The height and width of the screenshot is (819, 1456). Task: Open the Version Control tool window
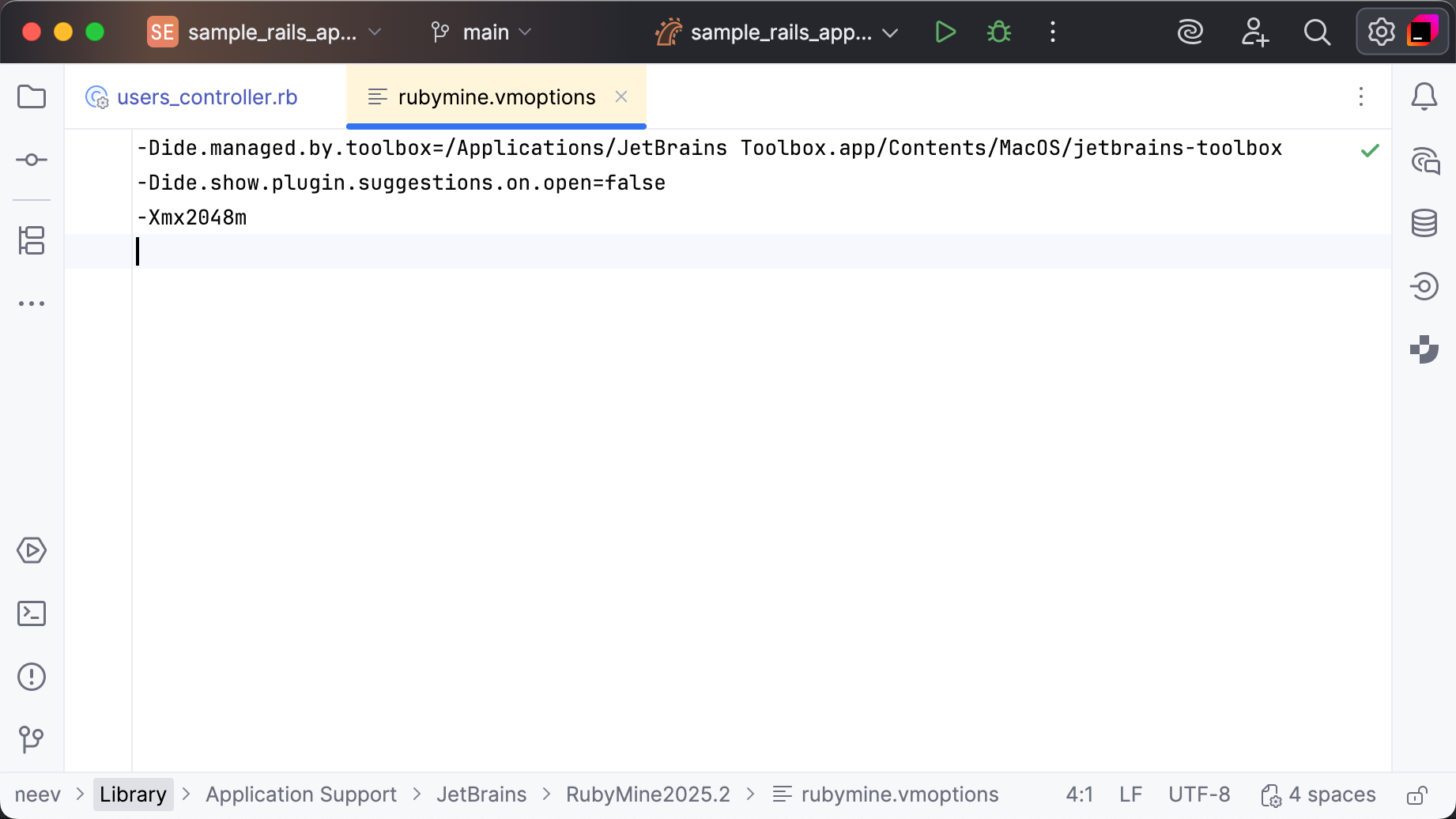[x=32, y=740]
